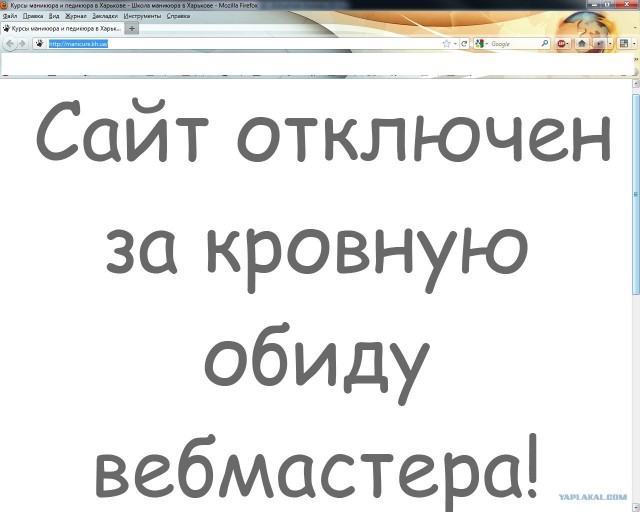Image resolution: width=640 pixels, height=512 pixels.
Task: Expand the toolbar overflow chevron
Action: point(636,59)
